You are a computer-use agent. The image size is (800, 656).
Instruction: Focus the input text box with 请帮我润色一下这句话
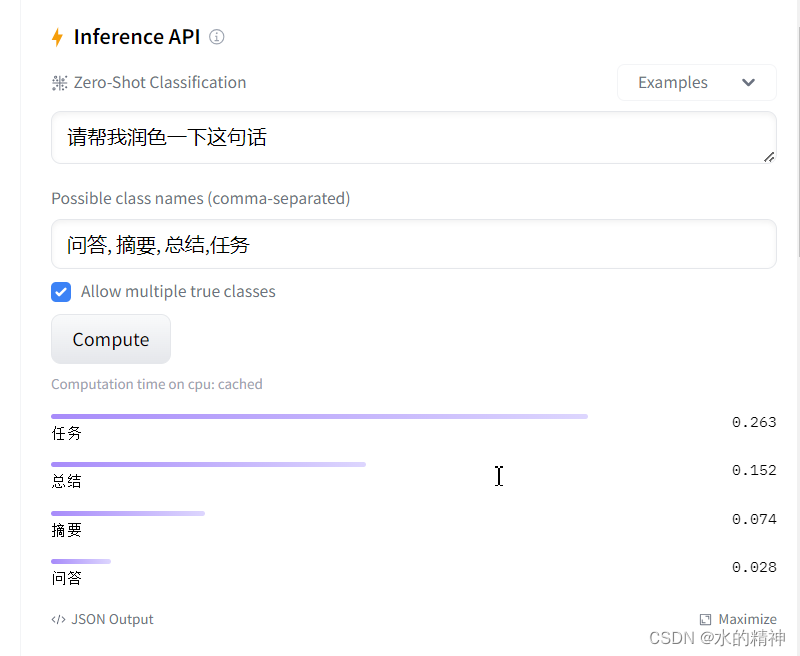[414, 138]
